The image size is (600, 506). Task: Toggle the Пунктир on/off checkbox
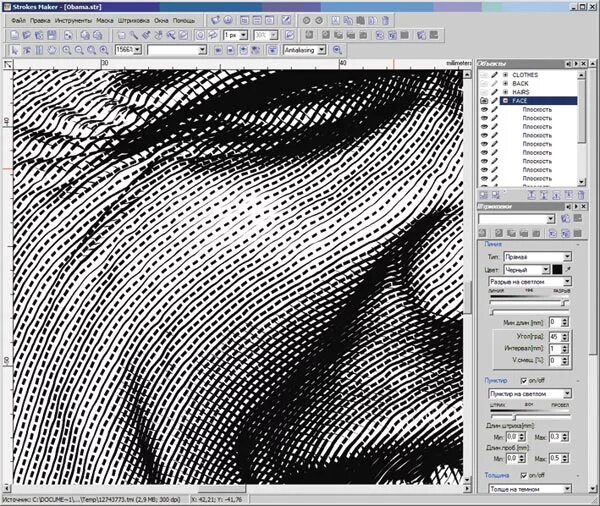pos(524,380)
